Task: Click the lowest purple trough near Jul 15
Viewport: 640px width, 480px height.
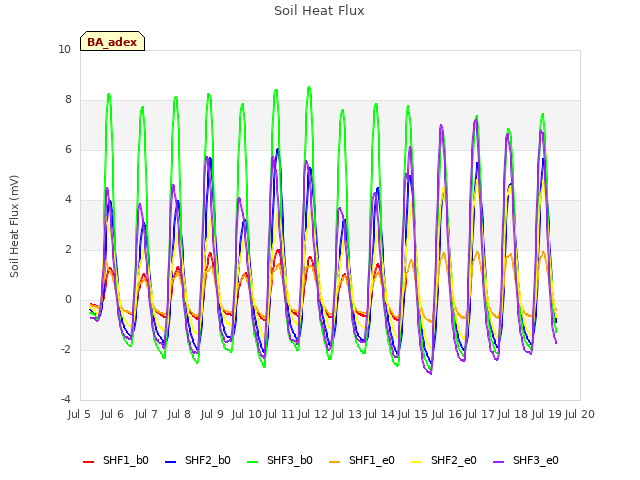Action: pyautogui.click(x=431, y=373)
